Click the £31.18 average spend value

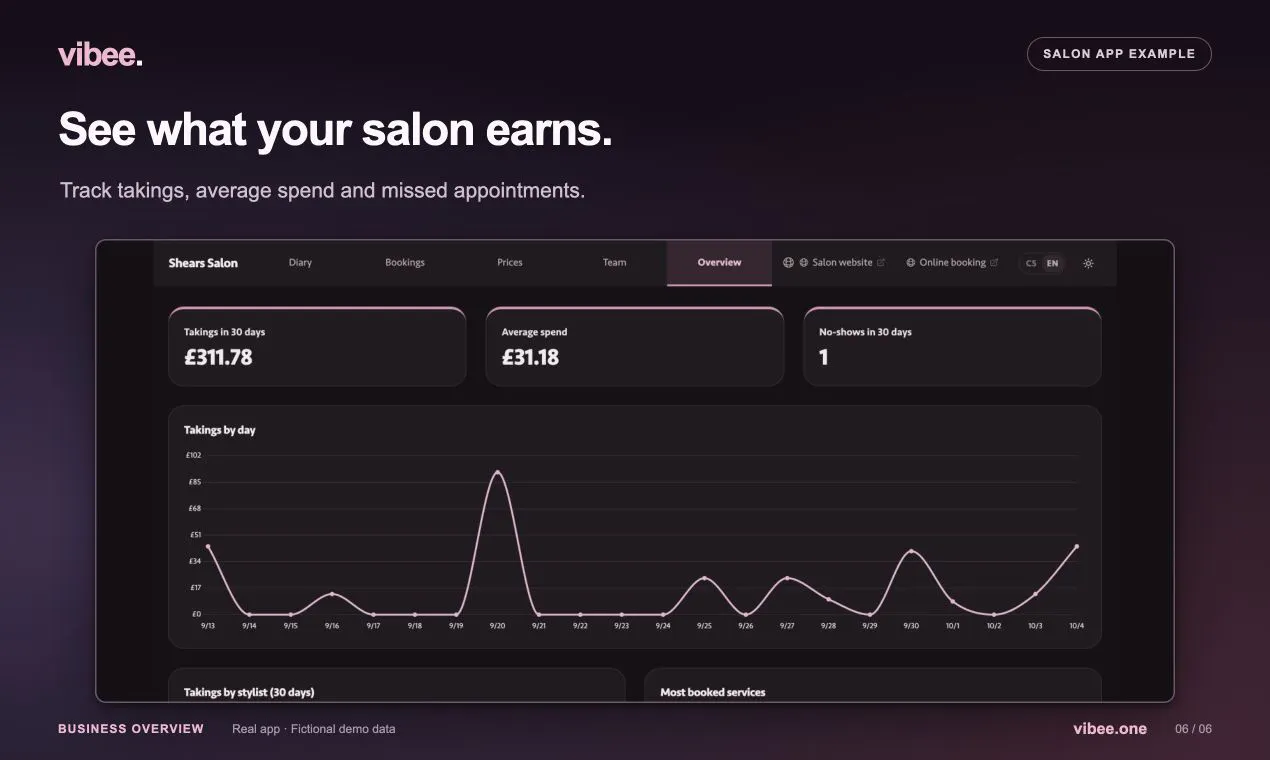pos(530,357)
